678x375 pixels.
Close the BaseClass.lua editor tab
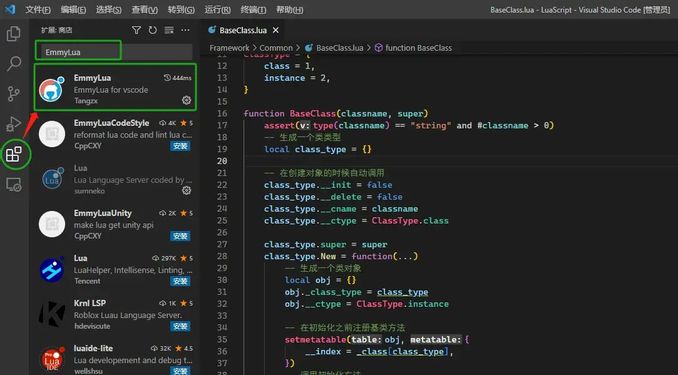[275, 30]
